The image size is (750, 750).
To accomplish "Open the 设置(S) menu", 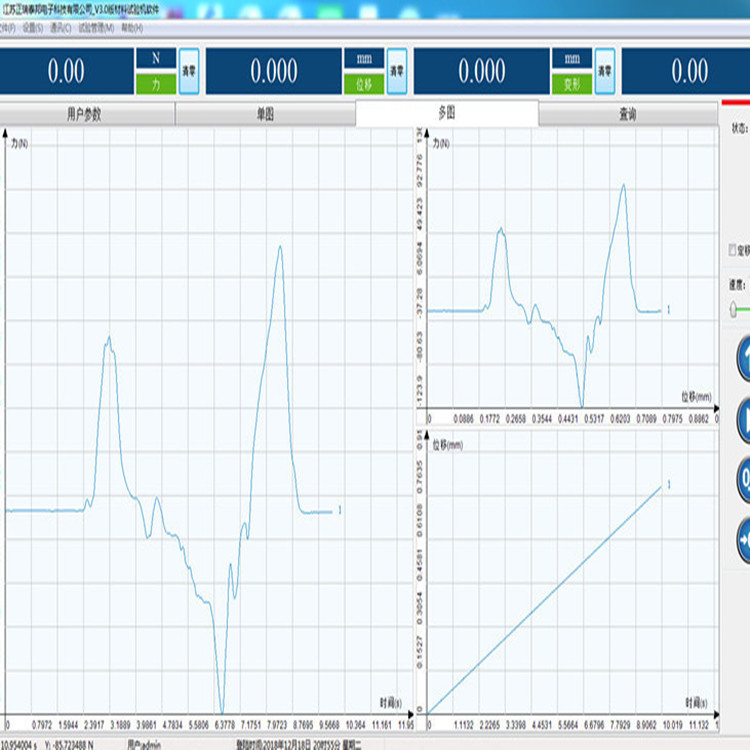I will [32, 27].
